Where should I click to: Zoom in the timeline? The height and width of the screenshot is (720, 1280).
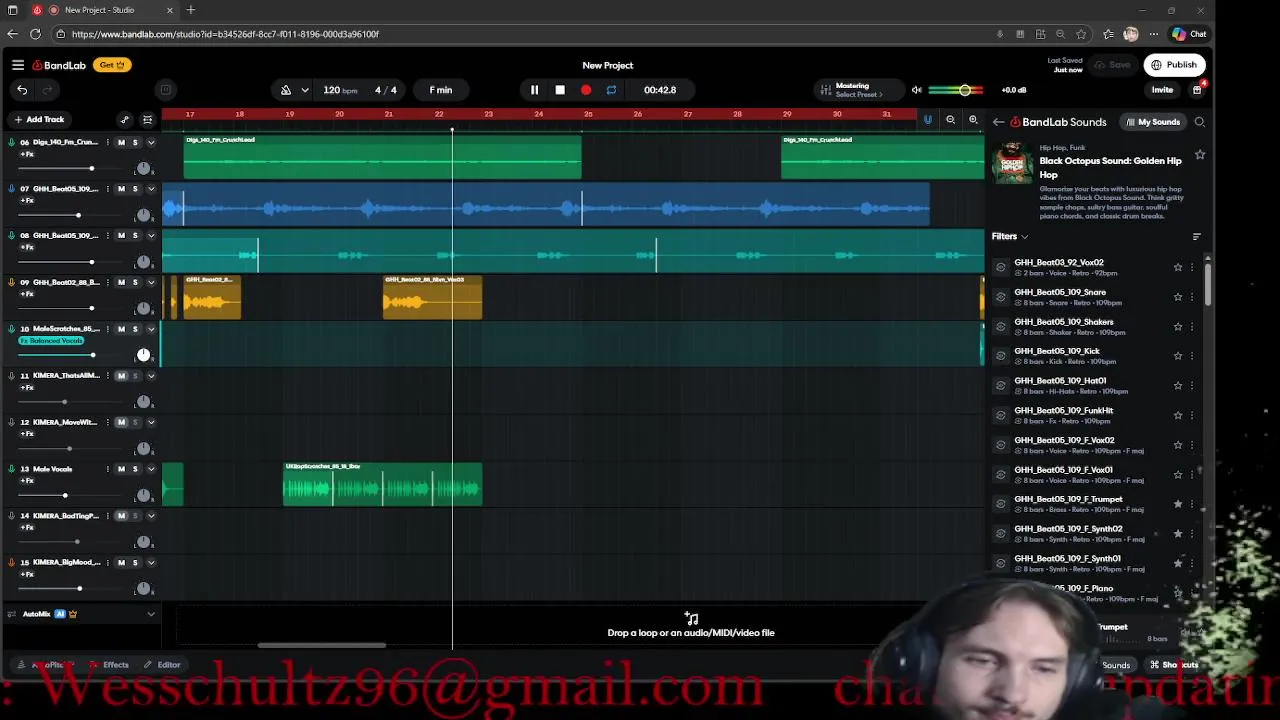tap(973, 120)
